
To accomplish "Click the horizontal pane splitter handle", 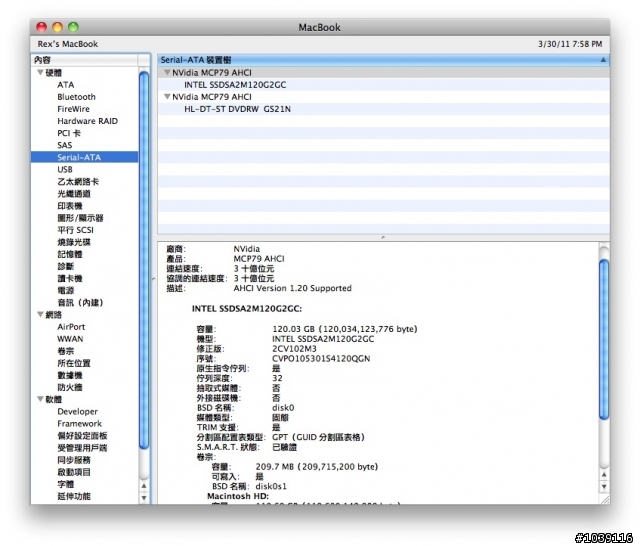I will click(383, 237).
